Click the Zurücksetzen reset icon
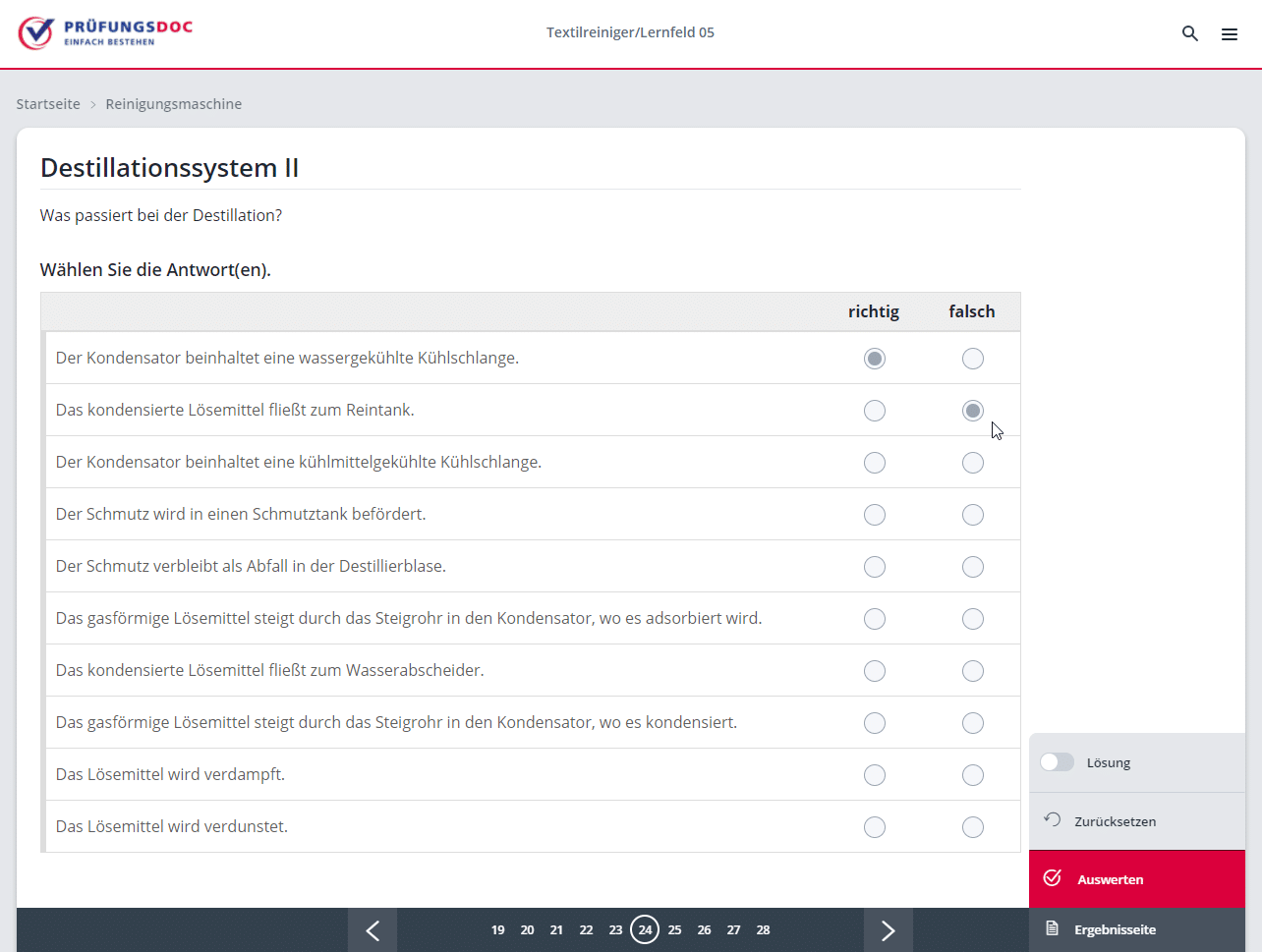Image resolution: width=1262 pixels, height=952 pixels. point(1052,820)
